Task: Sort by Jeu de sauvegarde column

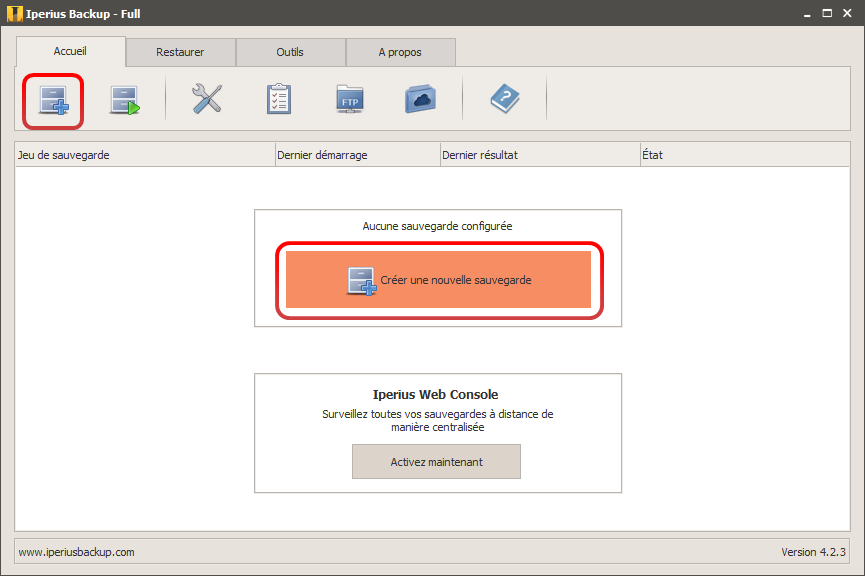Action: point(145,155)
